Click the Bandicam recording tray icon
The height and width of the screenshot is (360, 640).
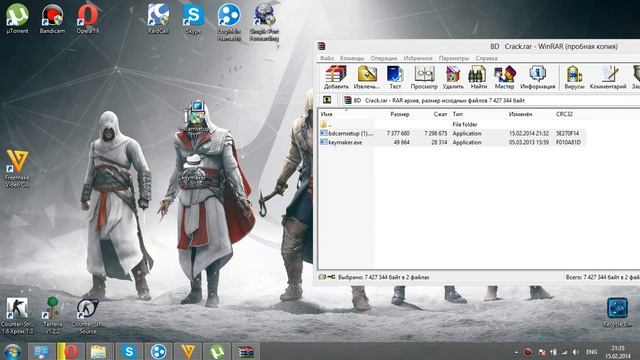528,352
